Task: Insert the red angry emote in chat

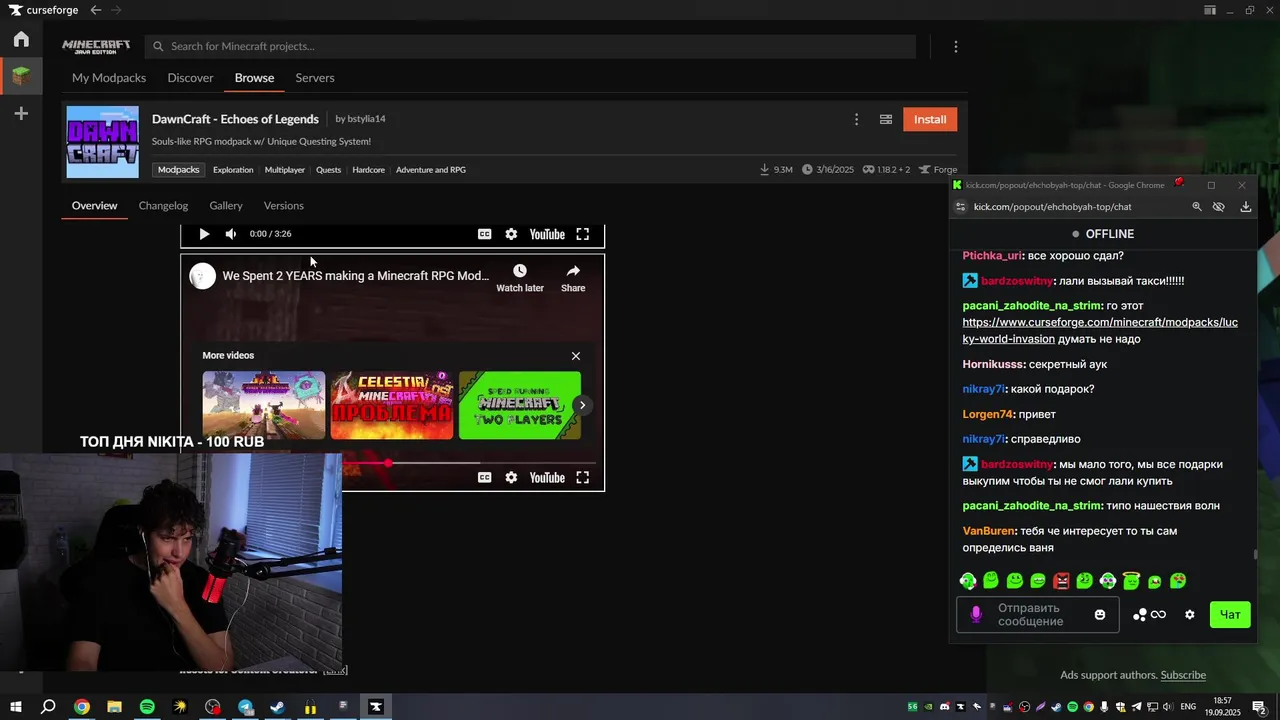Action: point(1061,581)
